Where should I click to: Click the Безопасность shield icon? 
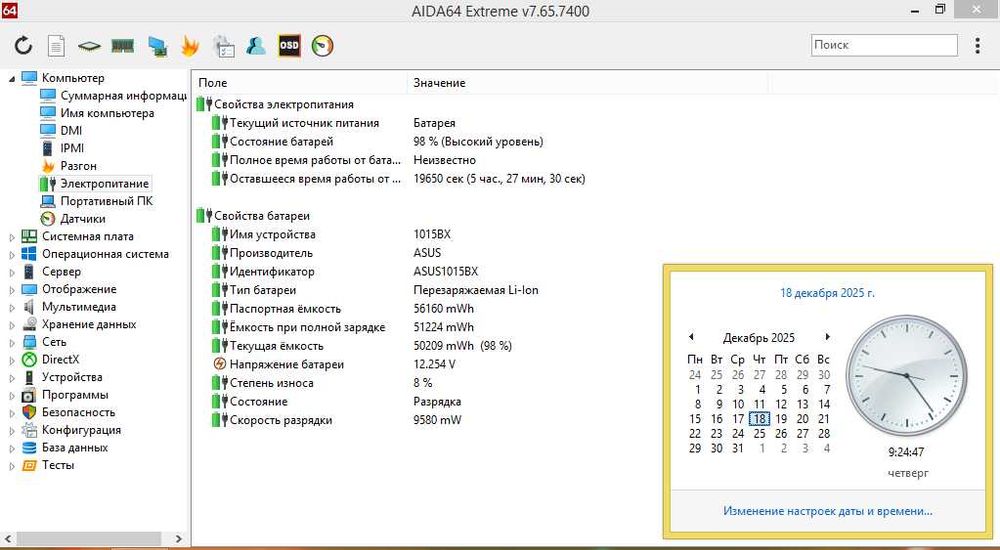pyautogui.click(x=29, y=412)
